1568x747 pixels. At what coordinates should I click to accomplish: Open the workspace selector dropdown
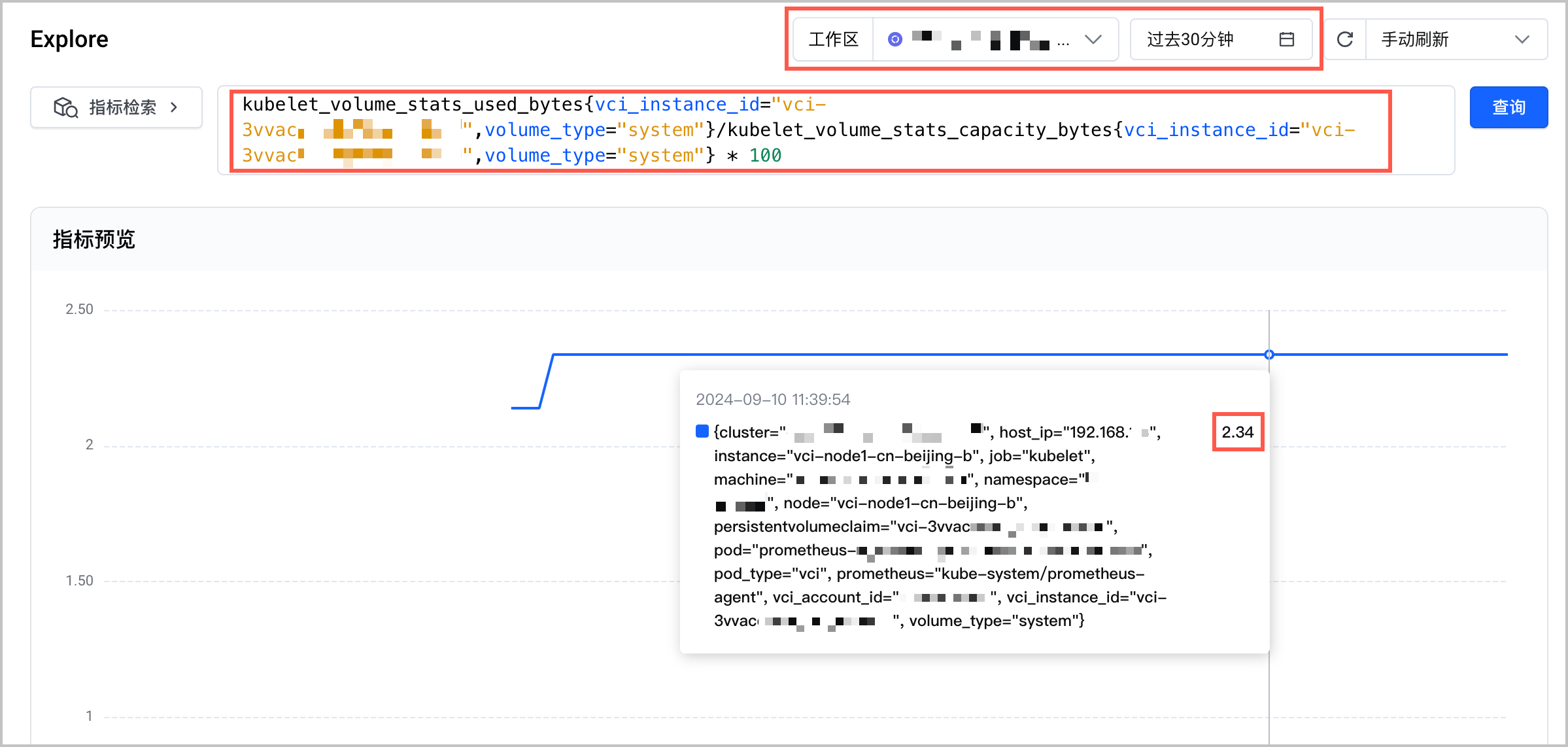pos(995,40)
